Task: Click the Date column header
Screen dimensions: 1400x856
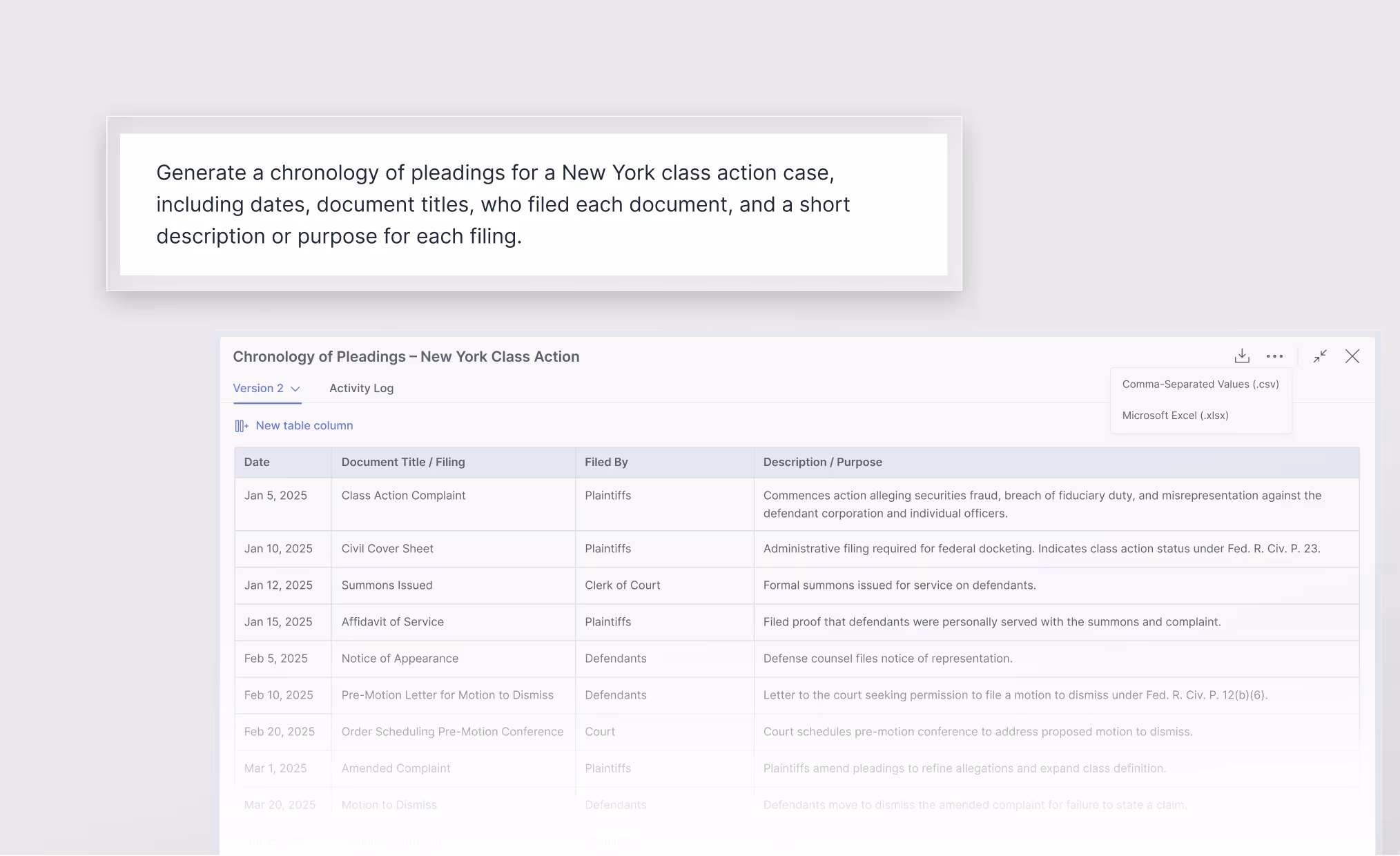Action: click(256, 462)
